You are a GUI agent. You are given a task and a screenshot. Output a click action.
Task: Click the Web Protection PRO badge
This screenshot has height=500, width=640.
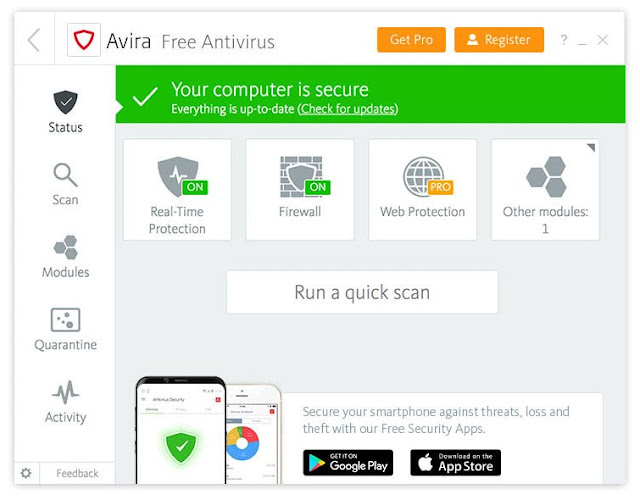coord(440,187)
